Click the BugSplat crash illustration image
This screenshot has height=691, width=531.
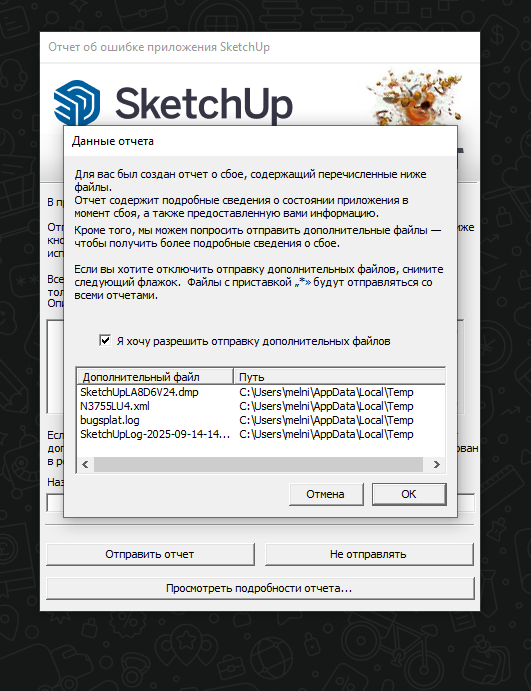click(414, 97)
